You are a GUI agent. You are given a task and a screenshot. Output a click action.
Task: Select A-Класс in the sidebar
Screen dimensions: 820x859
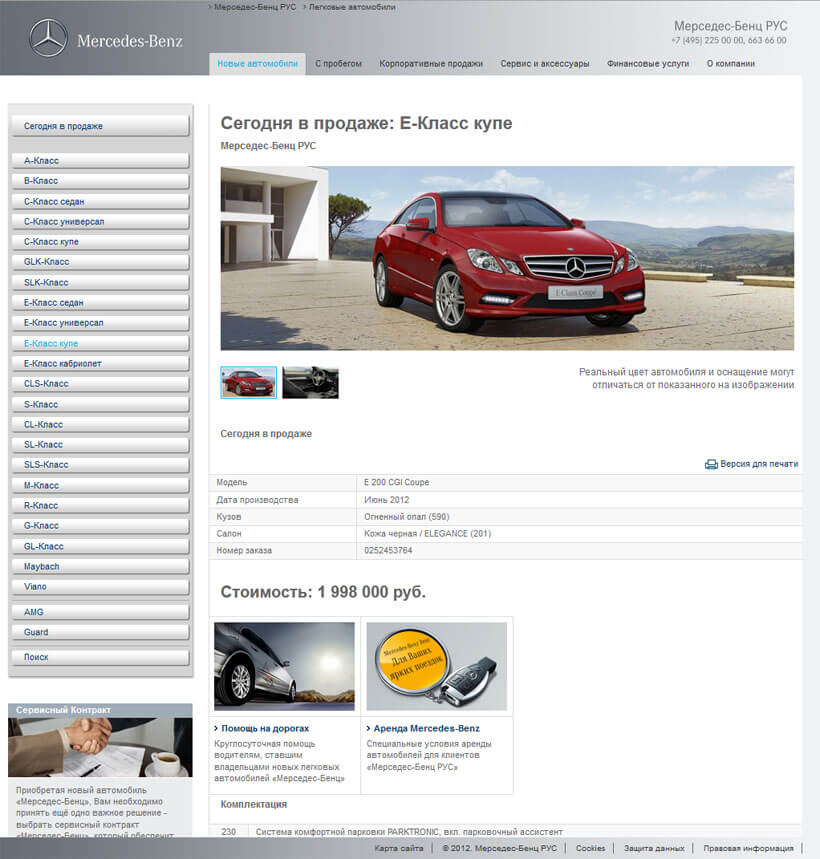click(100, 161)
